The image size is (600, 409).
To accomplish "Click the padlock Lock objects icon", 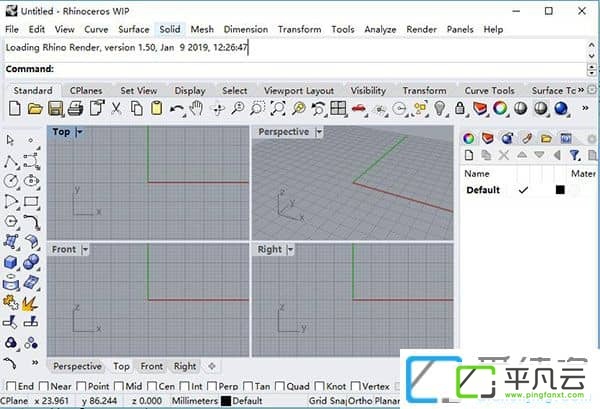I will click(x=460, y=109).
